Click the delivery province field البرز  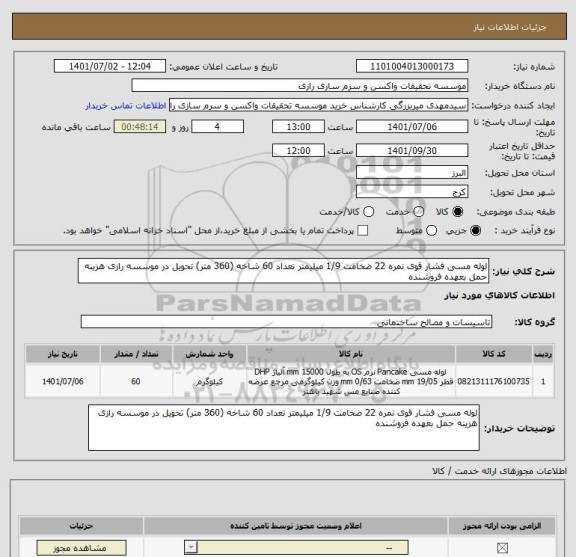412,173
